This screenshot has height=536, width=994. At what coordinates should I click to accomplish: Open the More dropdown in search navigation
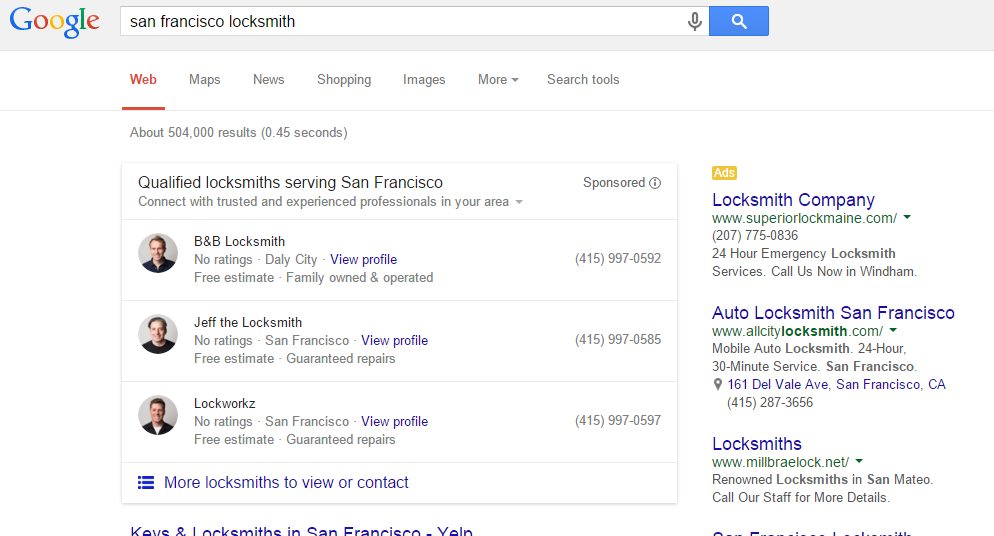pos(498,80)
